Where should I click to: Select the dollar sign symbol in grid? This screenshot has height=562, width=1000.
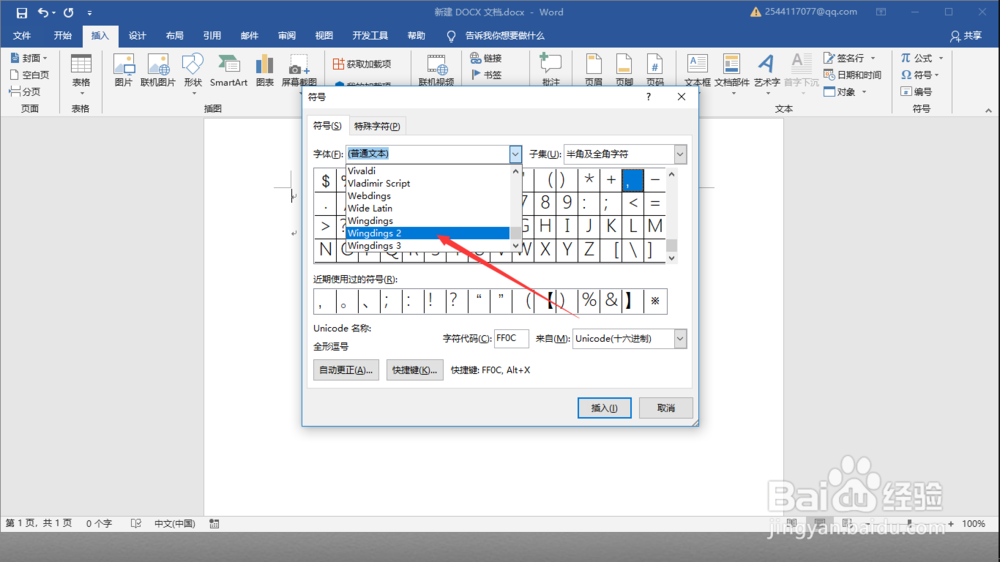click(x=325, y=181)
